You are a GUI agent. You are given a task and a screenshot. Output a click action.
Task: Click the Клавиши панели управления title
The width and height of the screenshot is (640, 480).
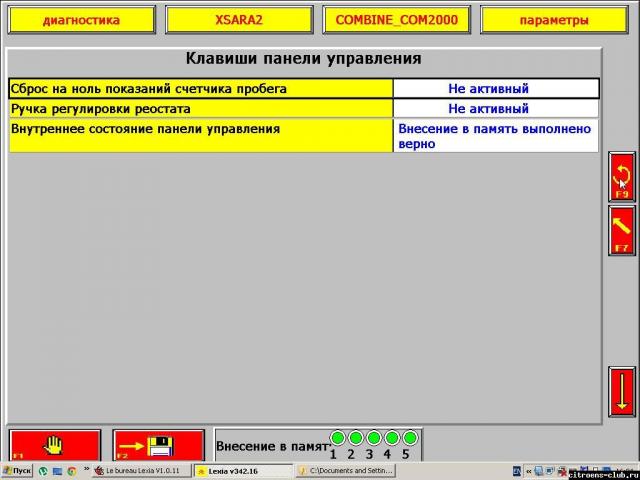pyautogui.click(x=304, y=58)
